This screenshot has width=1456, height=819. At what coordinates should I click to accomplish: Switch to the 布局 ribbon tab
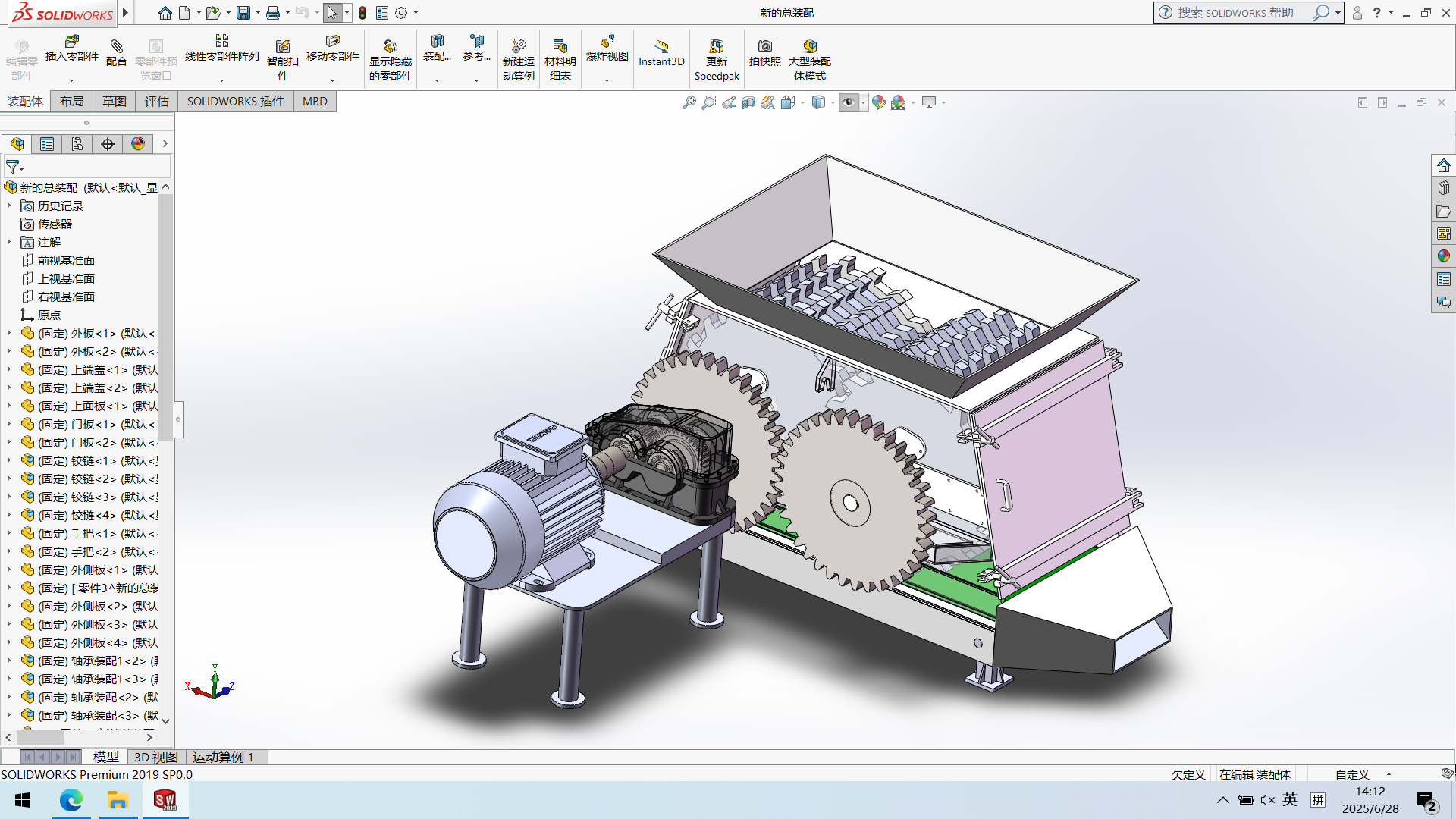click(72, 102)
